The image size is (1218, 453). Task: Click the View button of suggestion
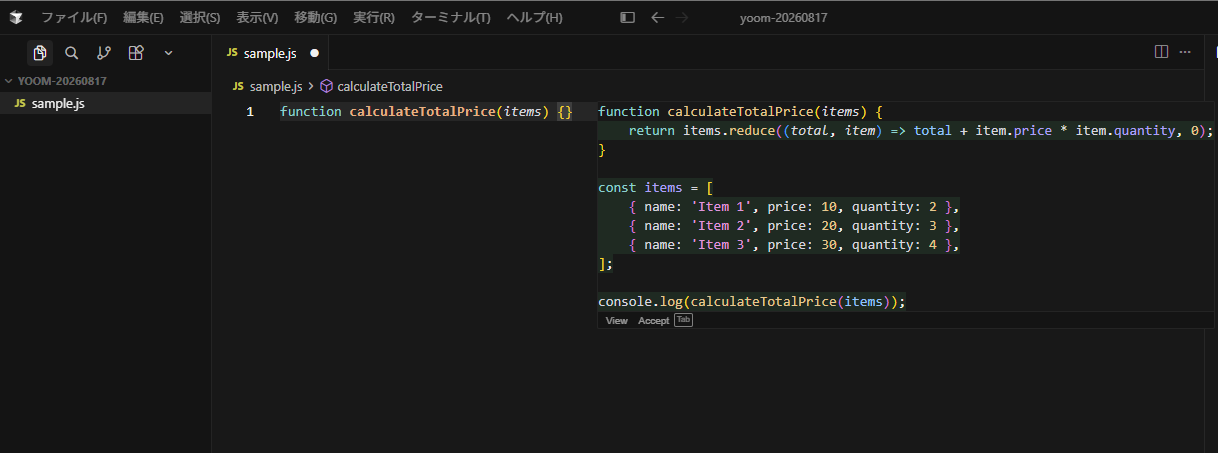coord(617,320)
